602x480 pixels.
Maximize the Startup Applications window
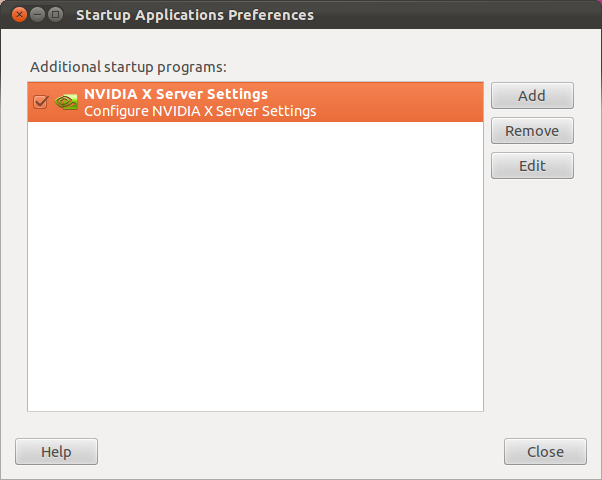[x=55, y=15]
